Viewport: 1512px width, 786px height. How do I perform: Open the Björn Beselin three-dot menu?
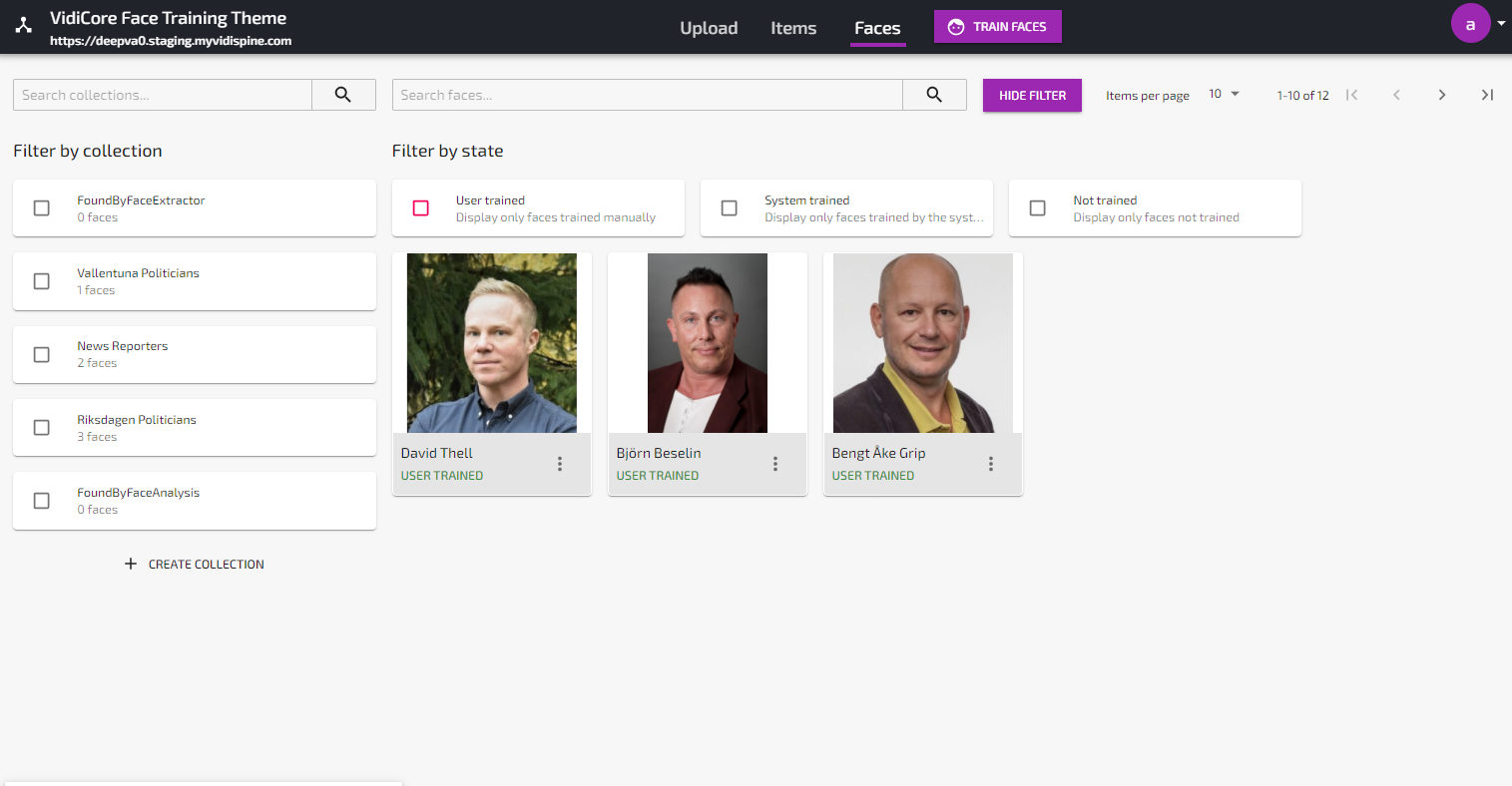(x=775, y=464)
